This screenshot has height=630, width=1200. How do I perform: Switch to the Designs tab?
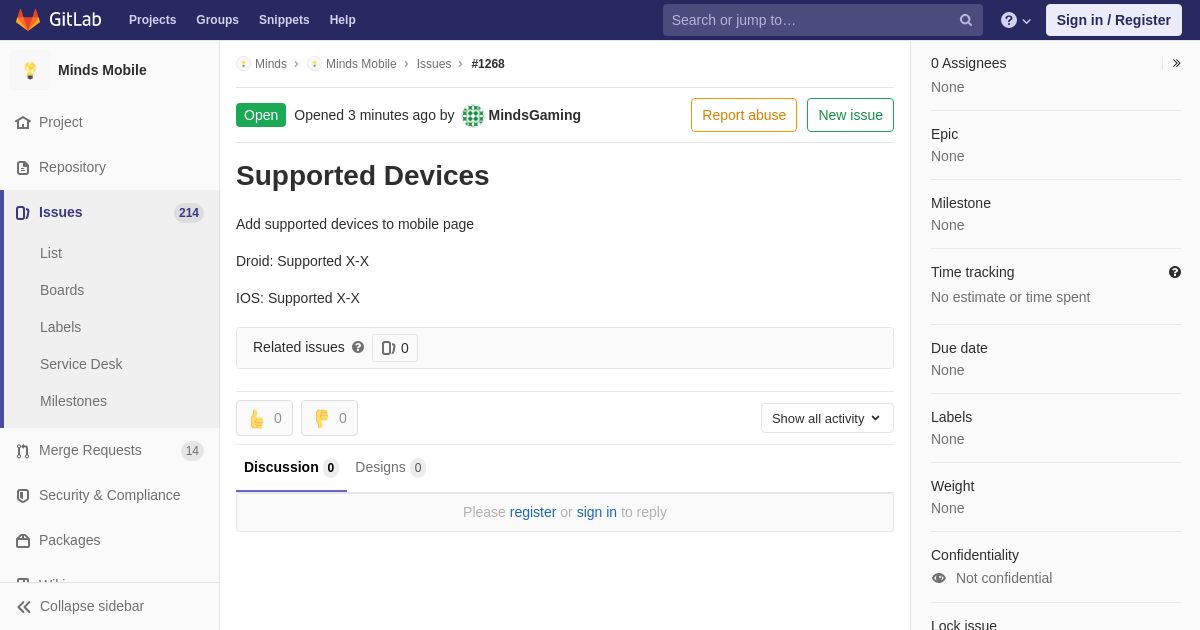pyautogui.click(x=390, y=467)
